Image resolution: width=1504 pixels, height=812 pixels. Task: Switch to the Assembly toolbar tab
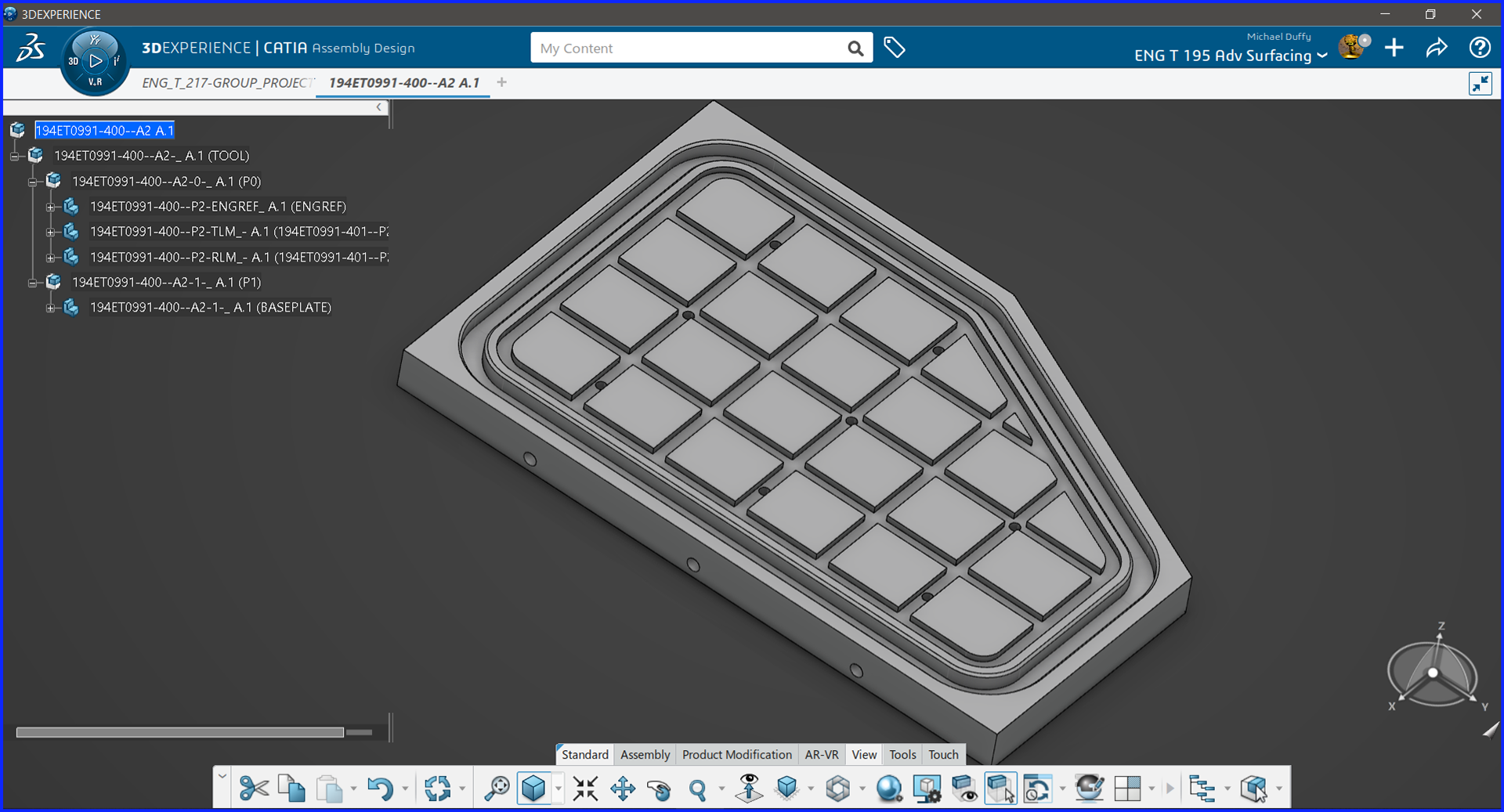click(645, 755)
